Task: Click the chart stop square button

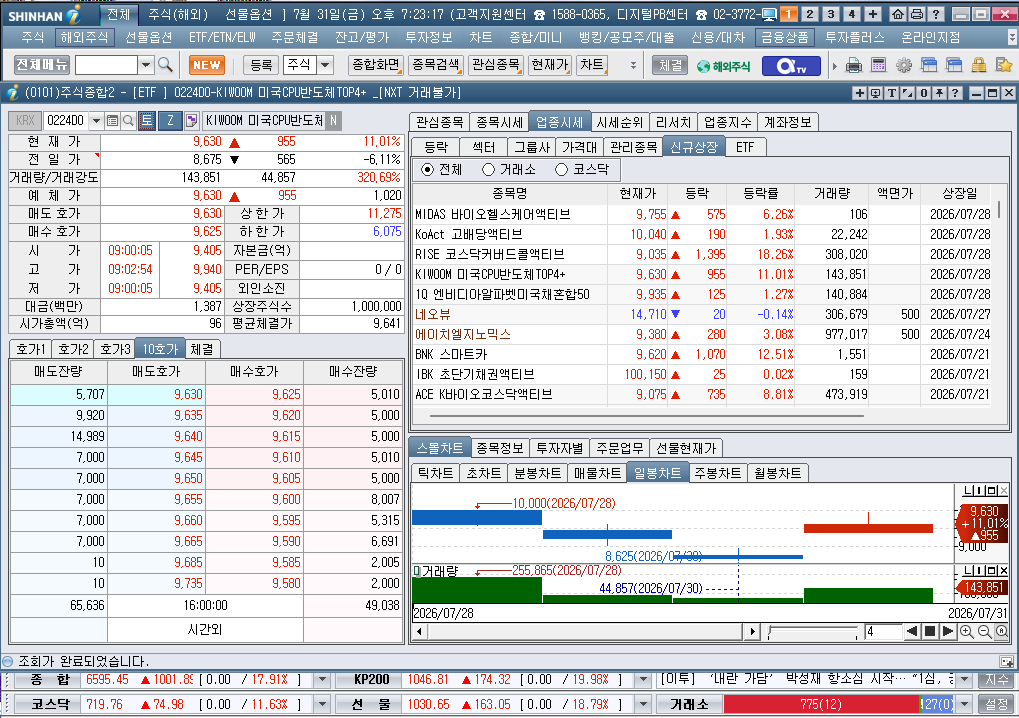Action: 930,631
